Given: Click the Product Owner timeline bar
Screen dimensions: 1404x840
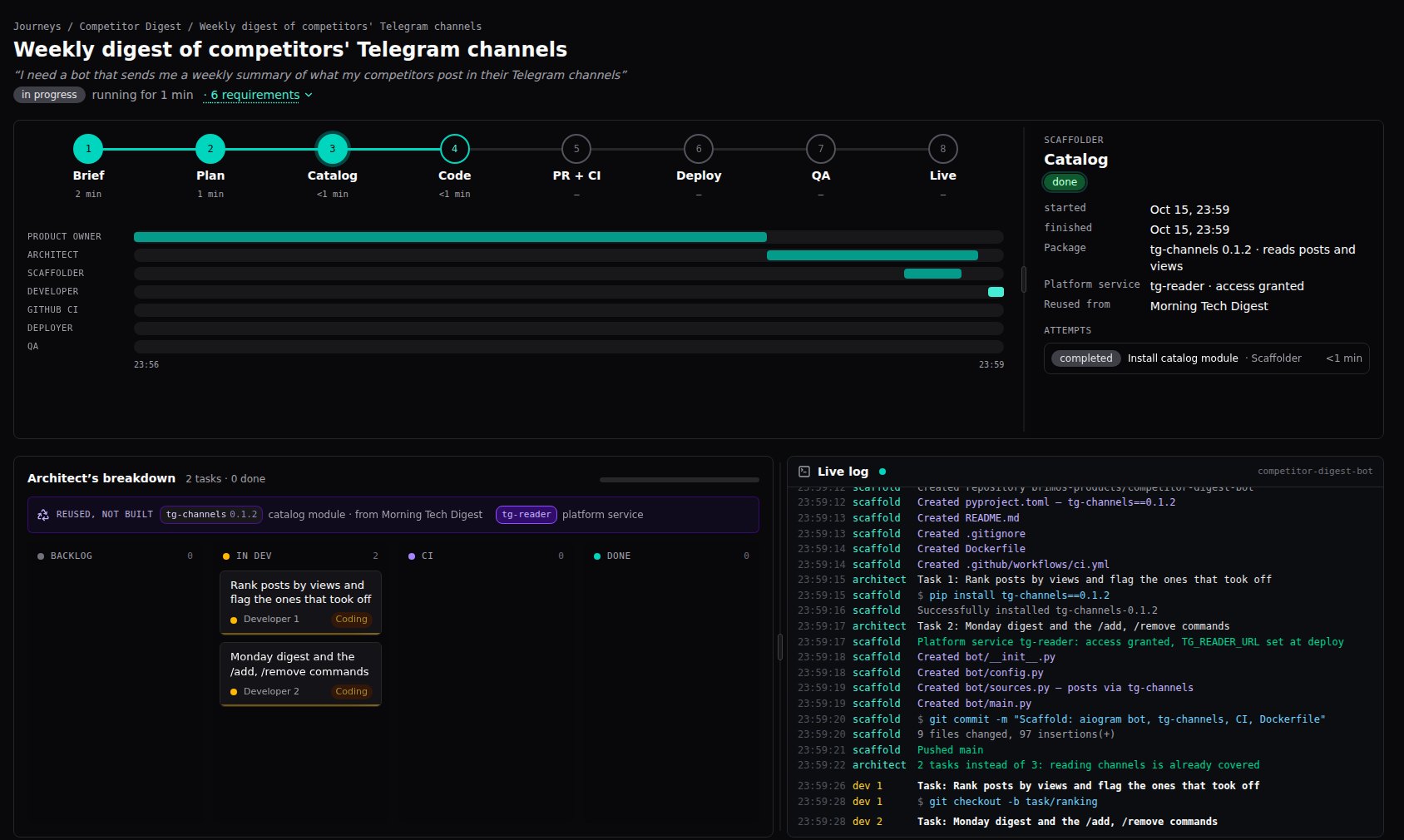Looking at the screenshot, I should point(450,237).
